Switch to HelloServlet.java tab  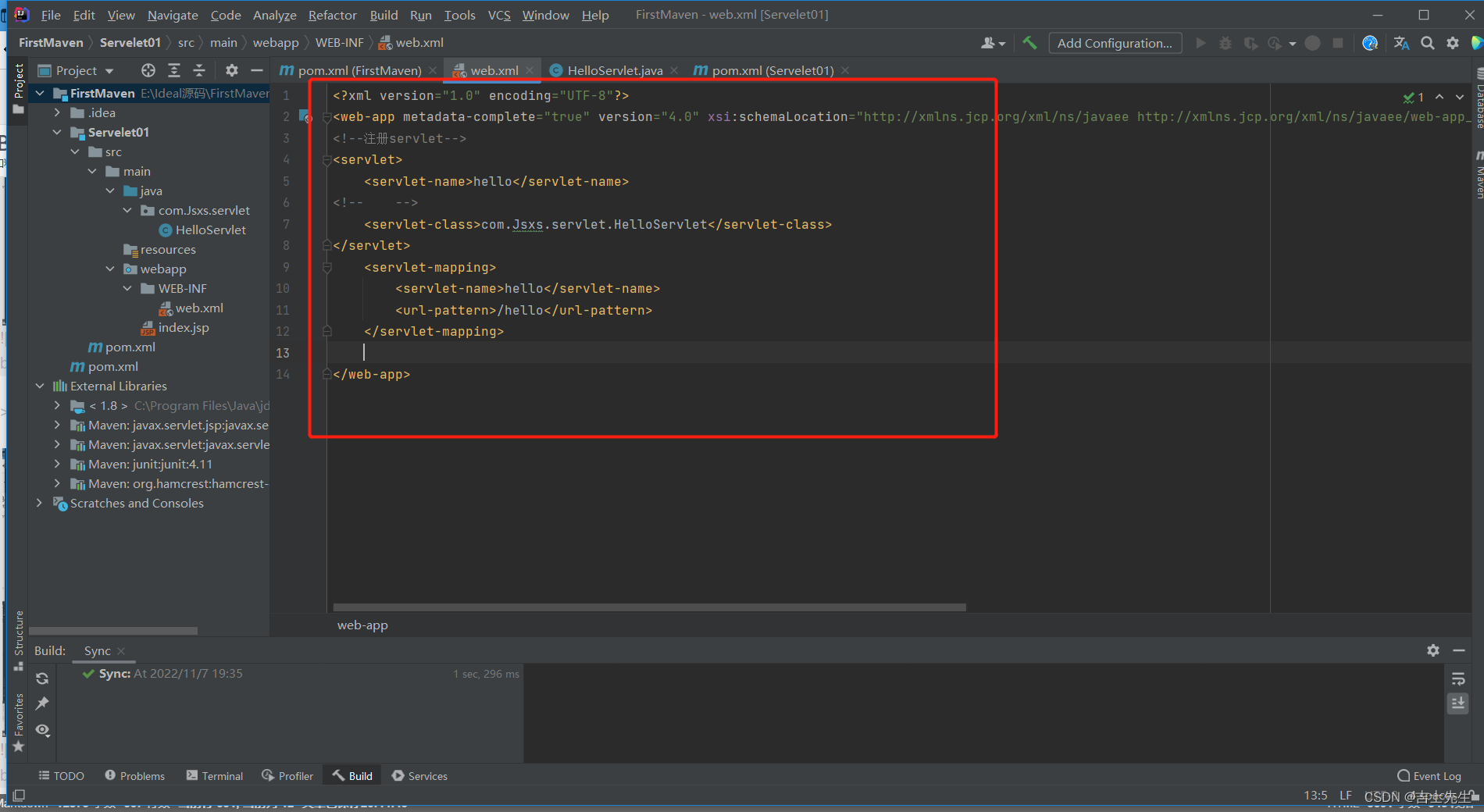[x=615, y=70]
